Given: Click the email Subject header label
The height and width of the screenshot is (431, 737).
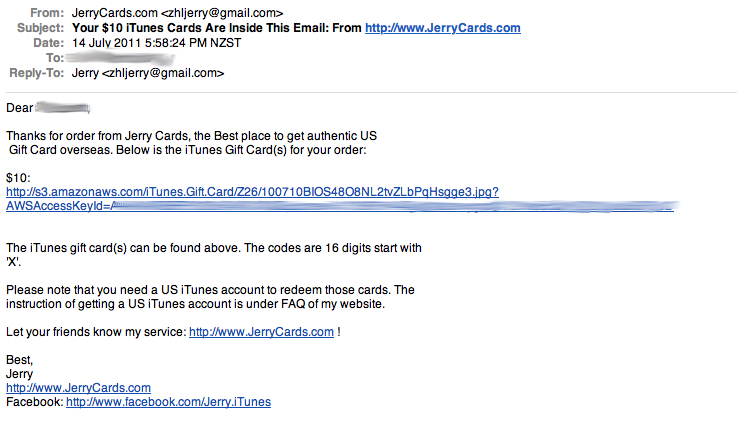Looking at the screenshot, I should point(40,28).
